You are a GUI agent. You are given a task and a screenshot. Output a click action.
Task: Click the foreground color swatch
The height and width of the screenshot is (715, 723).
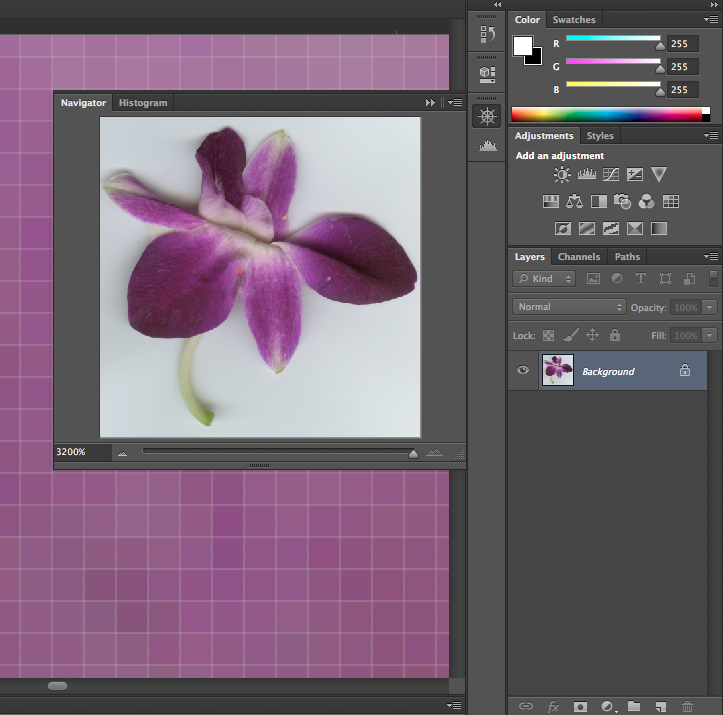coord(523,46)
